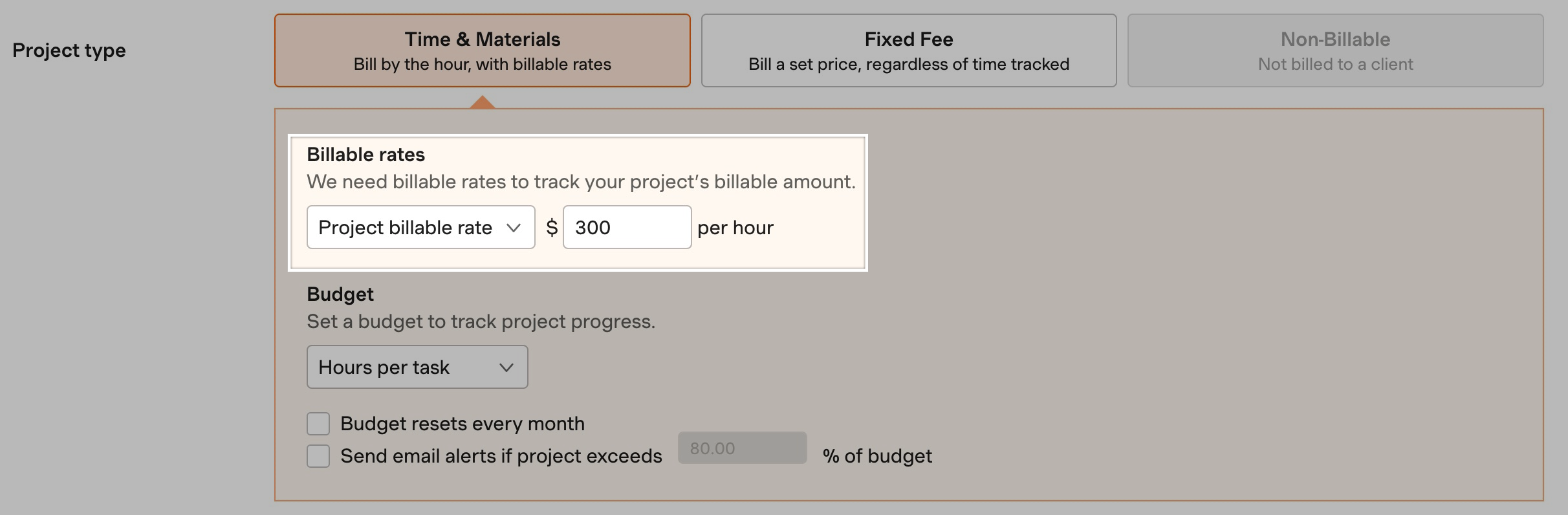1568x515 pixels.
Task: Select the Time & Materials project type
Action: point(482,50)
